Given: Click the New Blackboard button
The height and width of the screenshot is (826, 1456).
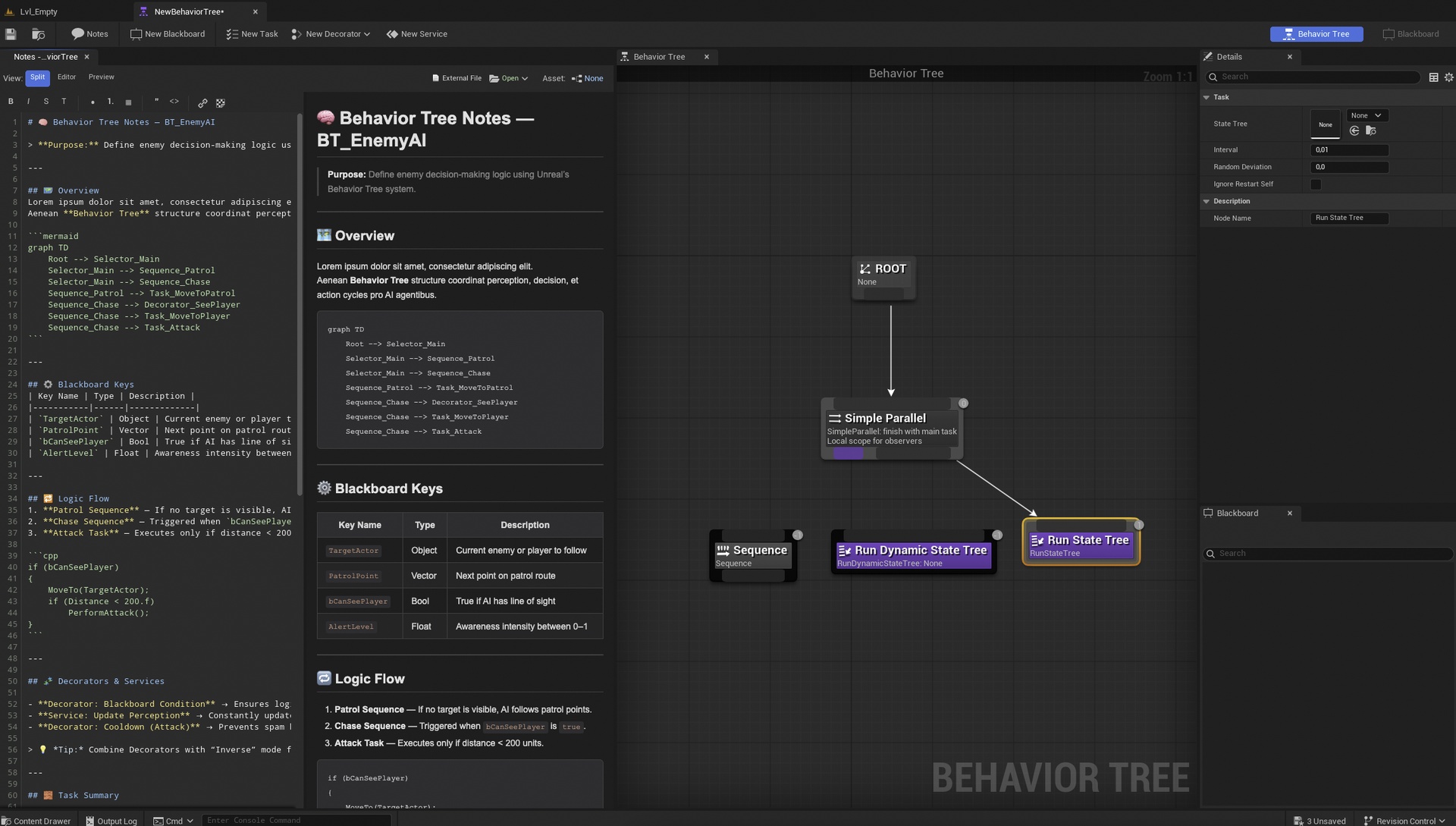Looking at the screenshot, I should coord(168,34).
